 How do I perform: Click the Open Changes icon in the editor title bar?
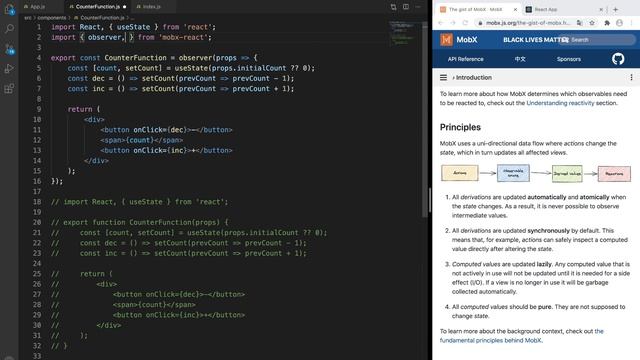coord(393,7)
